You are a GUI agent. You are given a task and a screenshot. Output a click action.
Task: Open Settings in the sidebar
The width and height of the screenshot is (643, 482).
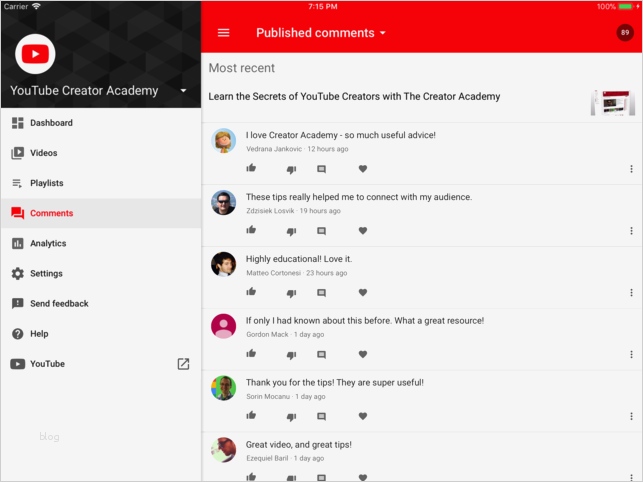pos(101,274)
